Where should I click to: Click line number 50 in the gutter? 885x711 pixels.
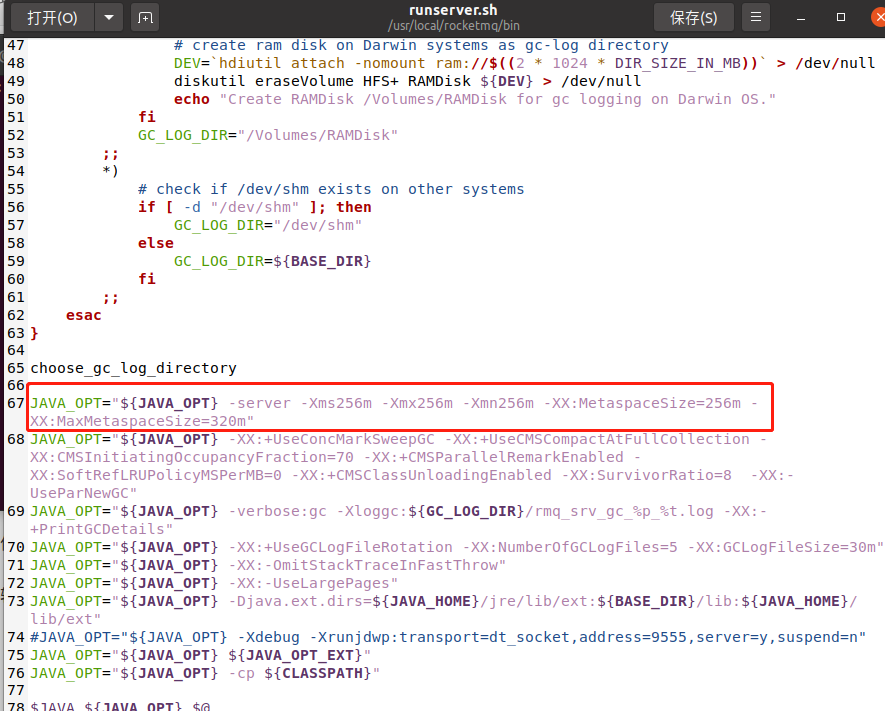pyautogui.click(x=15, y=99)
